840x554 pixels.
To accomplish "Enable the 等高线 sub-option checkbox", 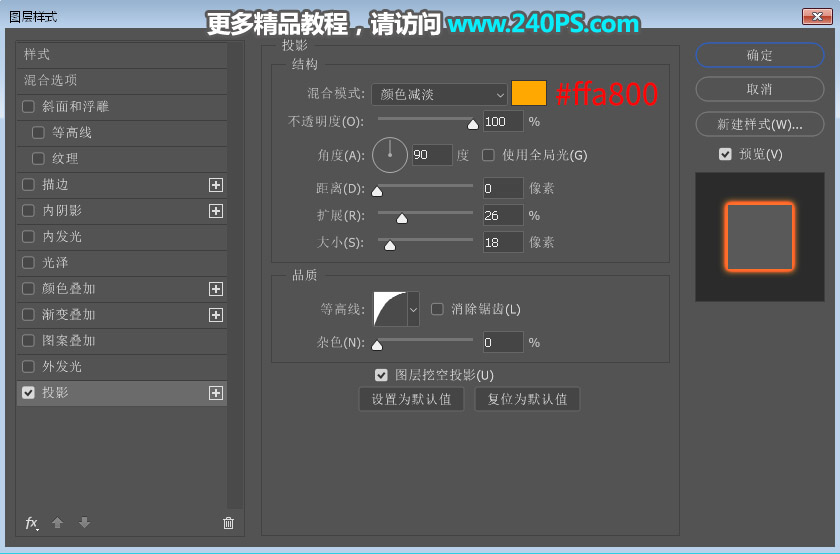I will point(38,132).
